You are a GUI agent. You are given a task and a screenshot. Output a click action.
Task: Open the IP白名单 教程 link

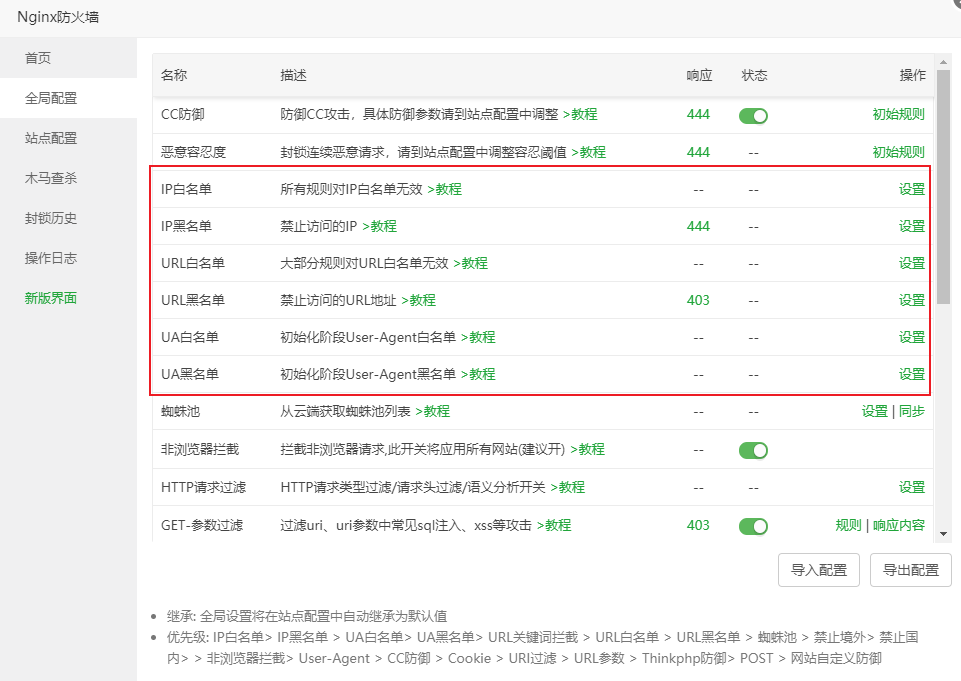point(444,189)
